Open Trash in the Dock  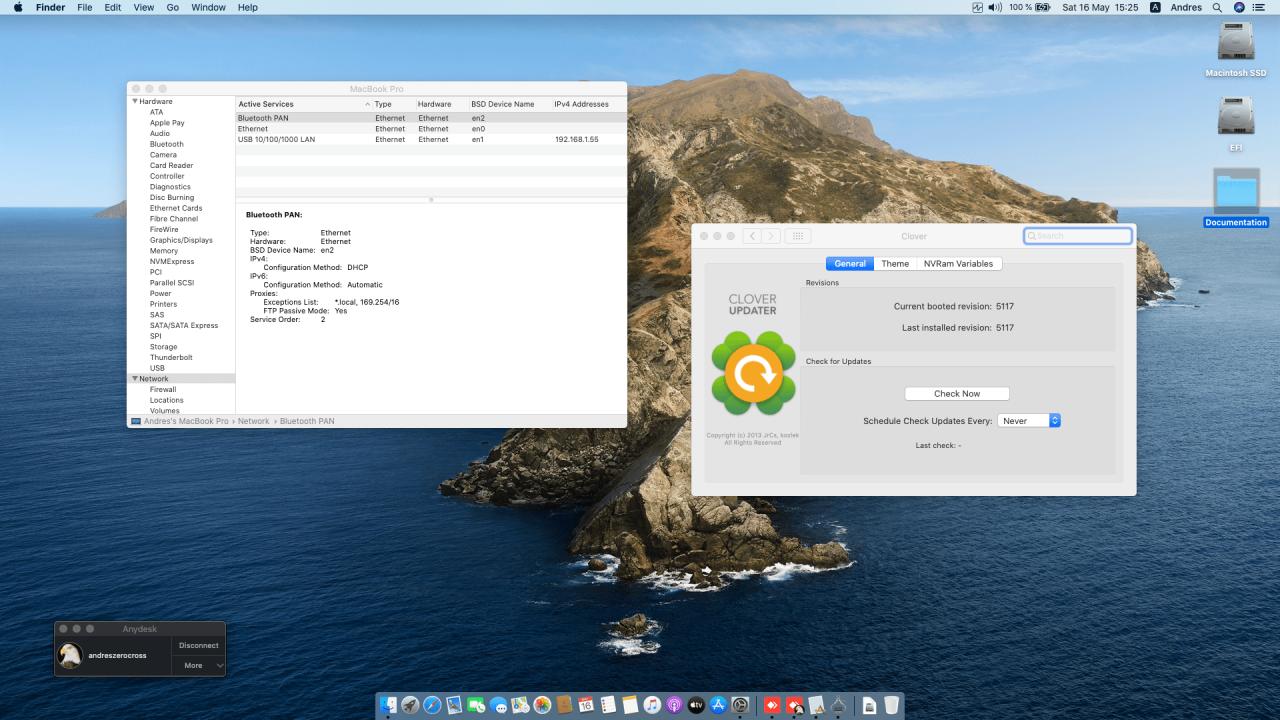(891, 705)
